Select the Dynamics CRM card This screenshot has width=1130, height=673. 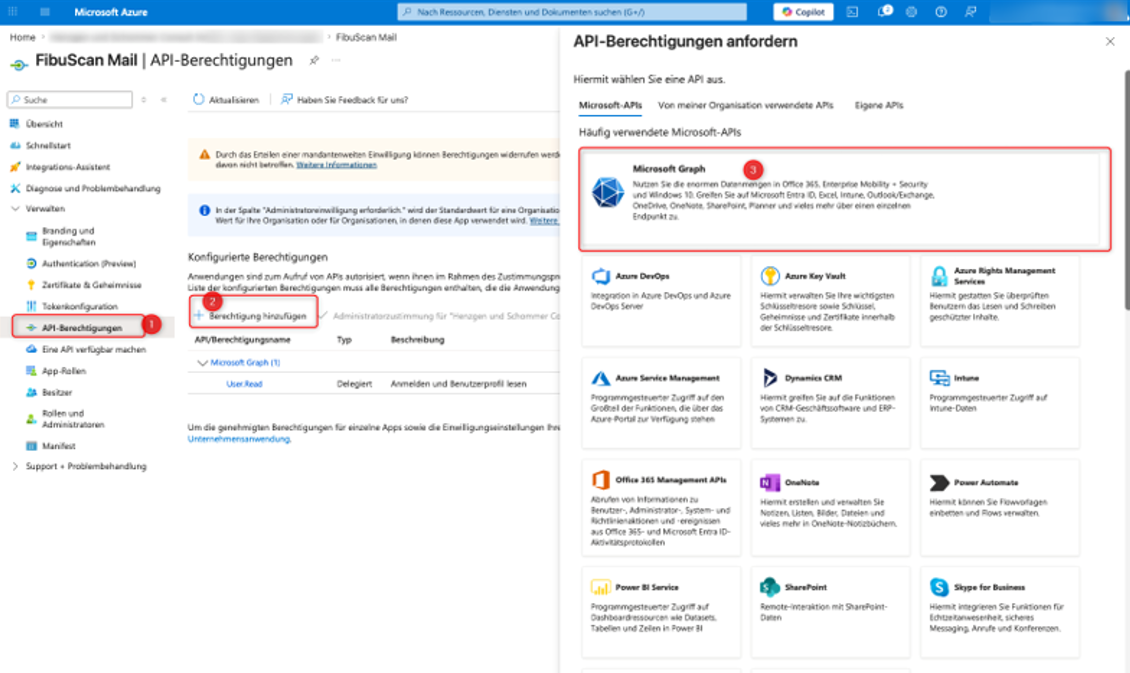click(x=830, y=403)
